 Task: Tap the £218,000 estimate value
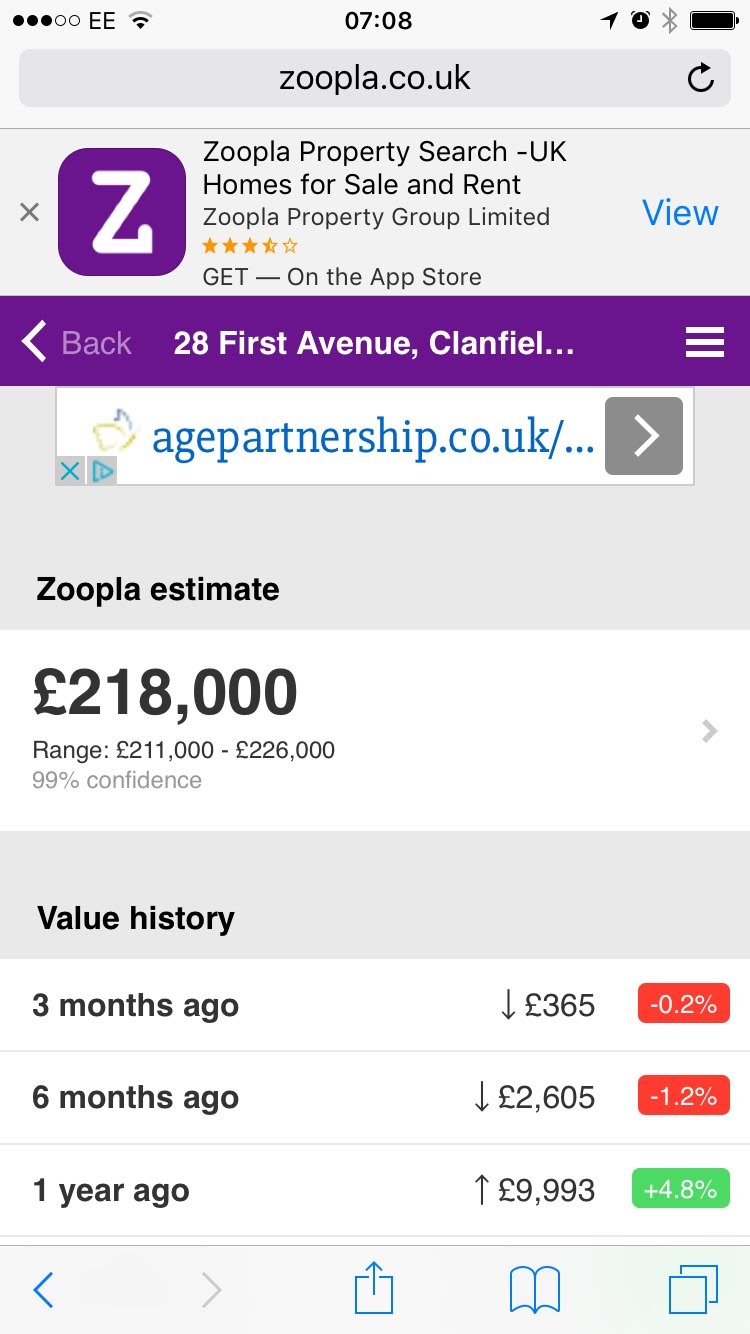click(x=165, y=693)
